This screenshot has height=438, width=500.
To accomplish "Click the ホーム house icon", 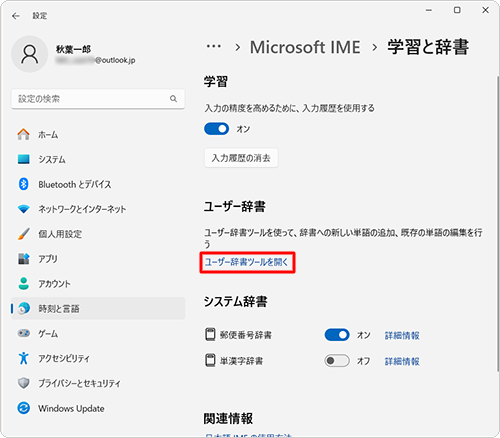I will pyautogui.click(x=23, y=134).
